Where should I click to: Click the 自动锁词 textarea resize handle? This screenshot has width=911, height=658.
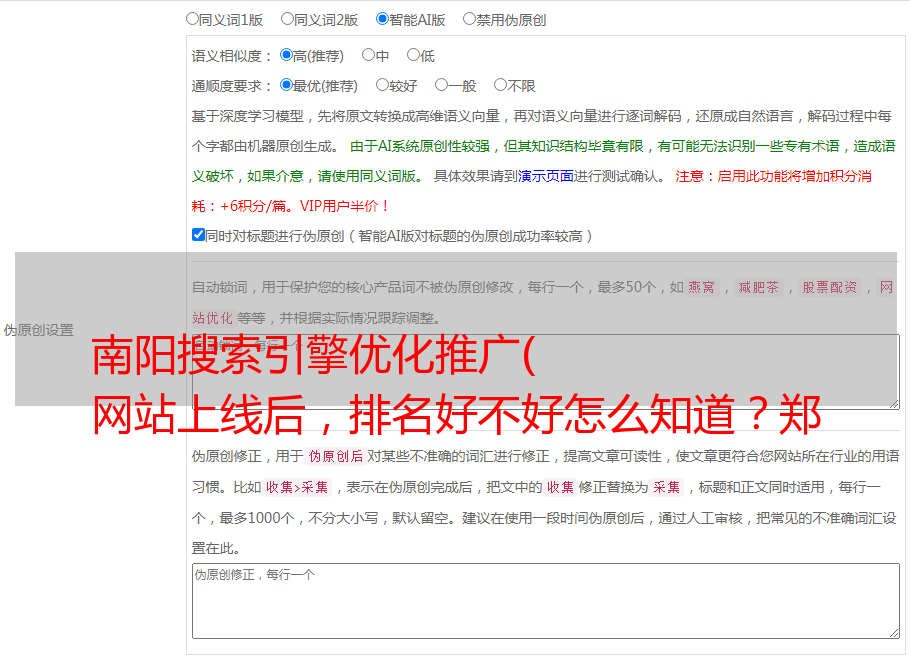click(x=894, y=404)
